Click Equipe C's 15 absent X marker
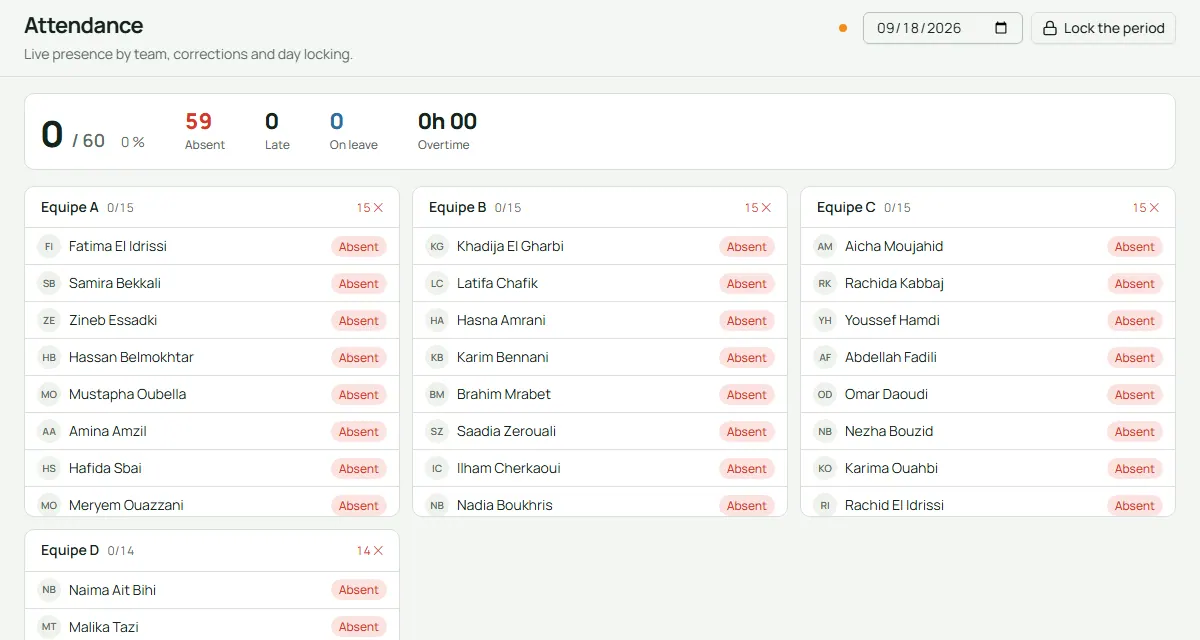This screenshot has height=640, width=1200. pos(1146,208)
